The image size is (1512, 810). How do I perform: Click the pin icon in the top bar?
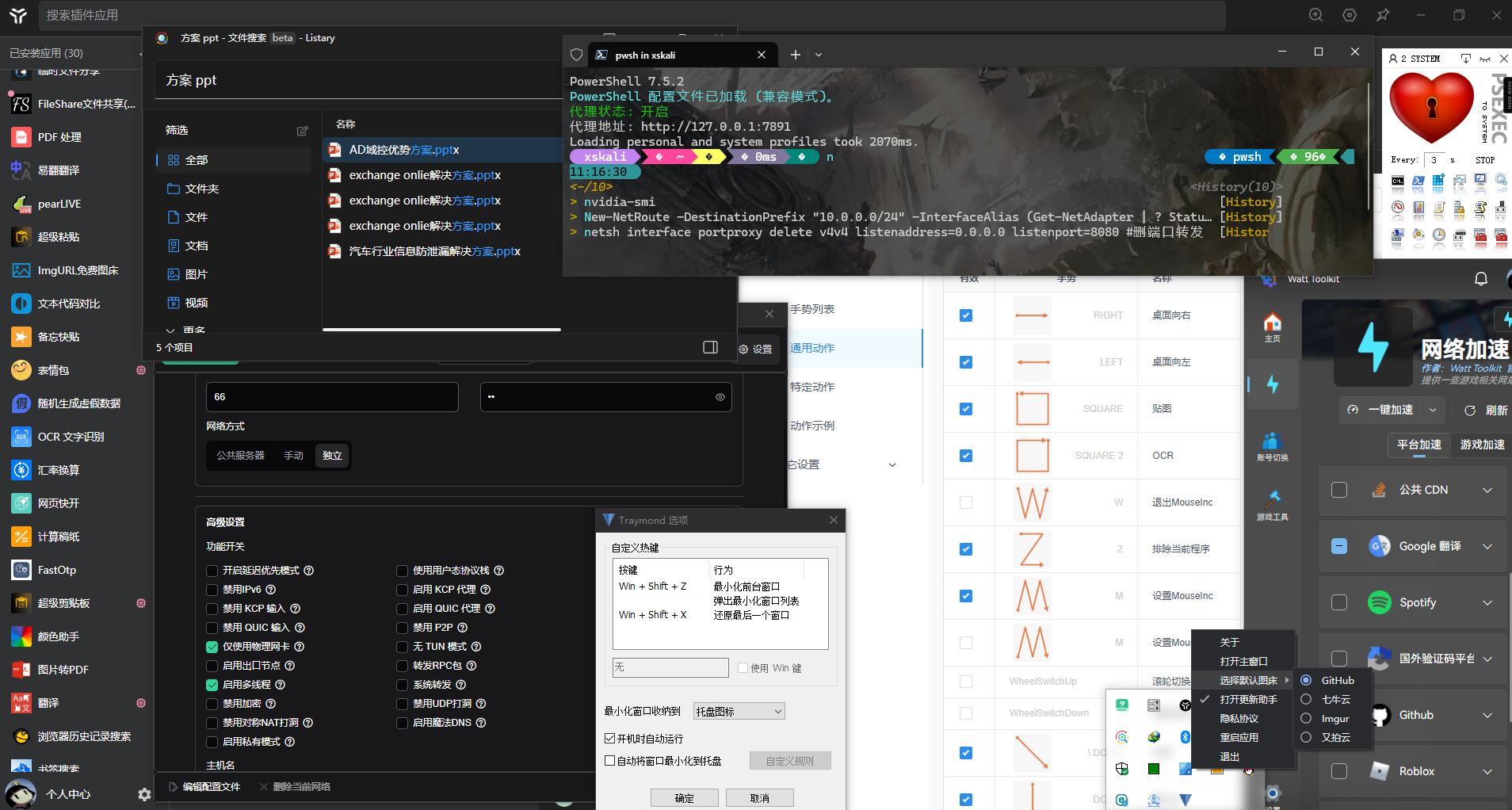(x=1383, y=15)
